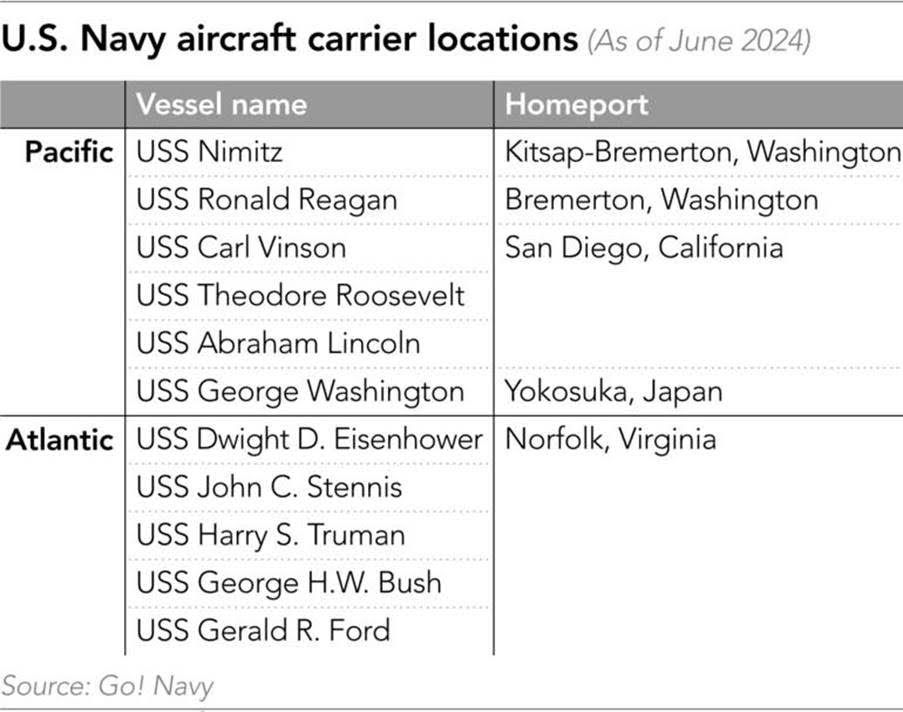
Task: Select USS Theodore Roosevelt in the table
Action: [x=300, y=295]
